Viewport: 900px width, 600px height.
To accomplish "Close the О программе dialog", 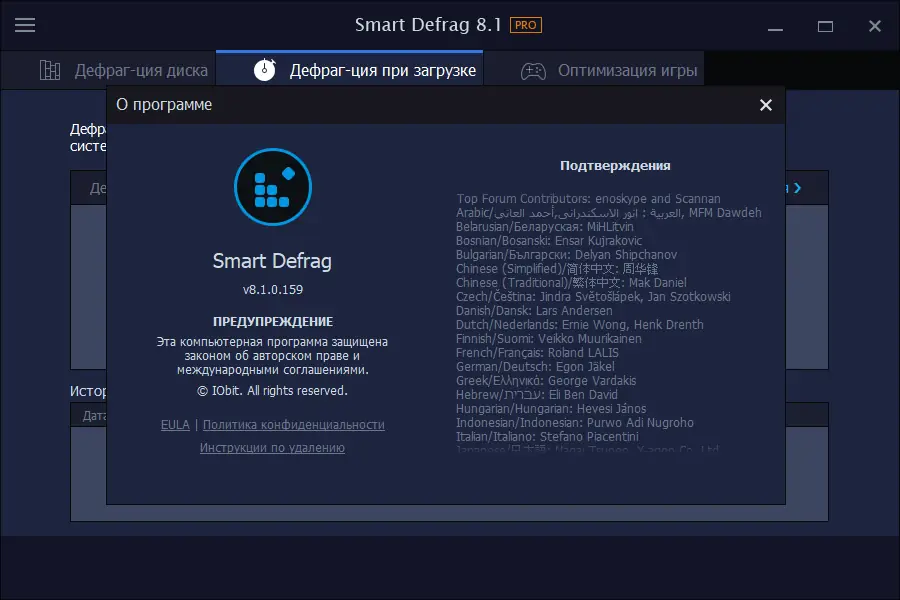I will coord(766,105).
